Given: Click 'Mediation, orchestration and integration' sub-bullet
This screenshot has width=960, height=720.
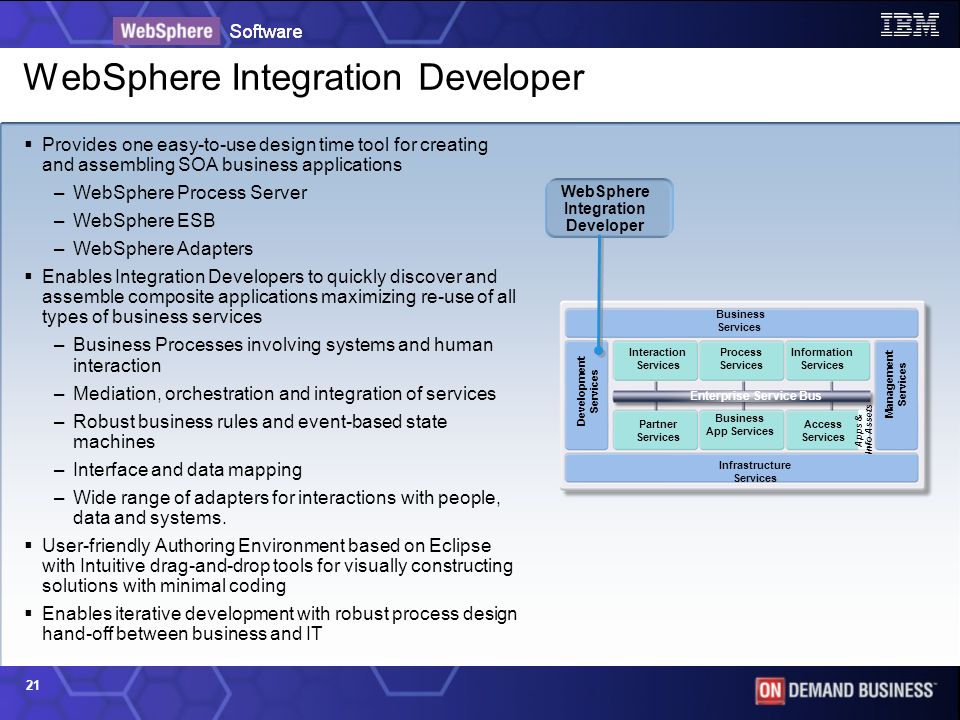Looking at the screenshot, I should click(x=284, y=394).
